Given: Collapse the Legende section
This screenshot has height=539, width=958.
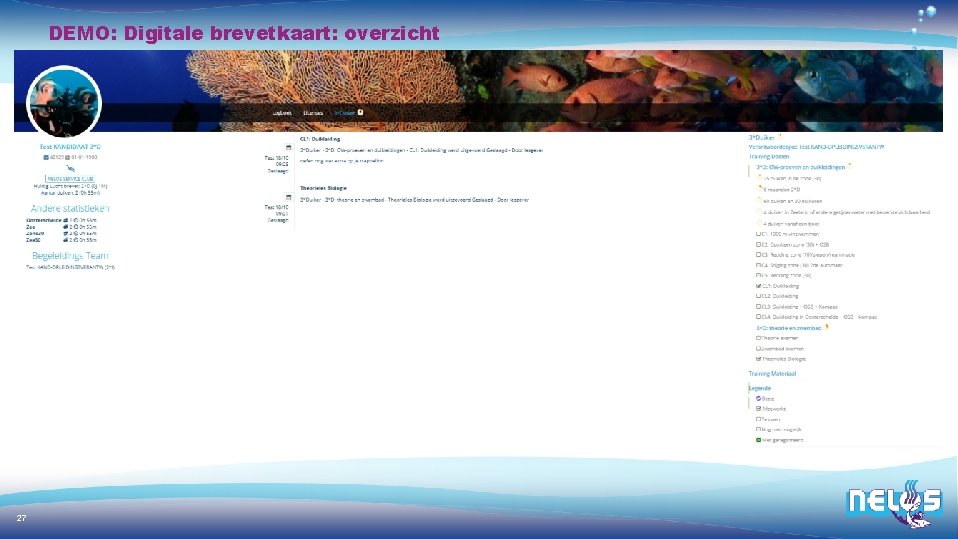Looking at the screenshot, I should coord(760,388).
